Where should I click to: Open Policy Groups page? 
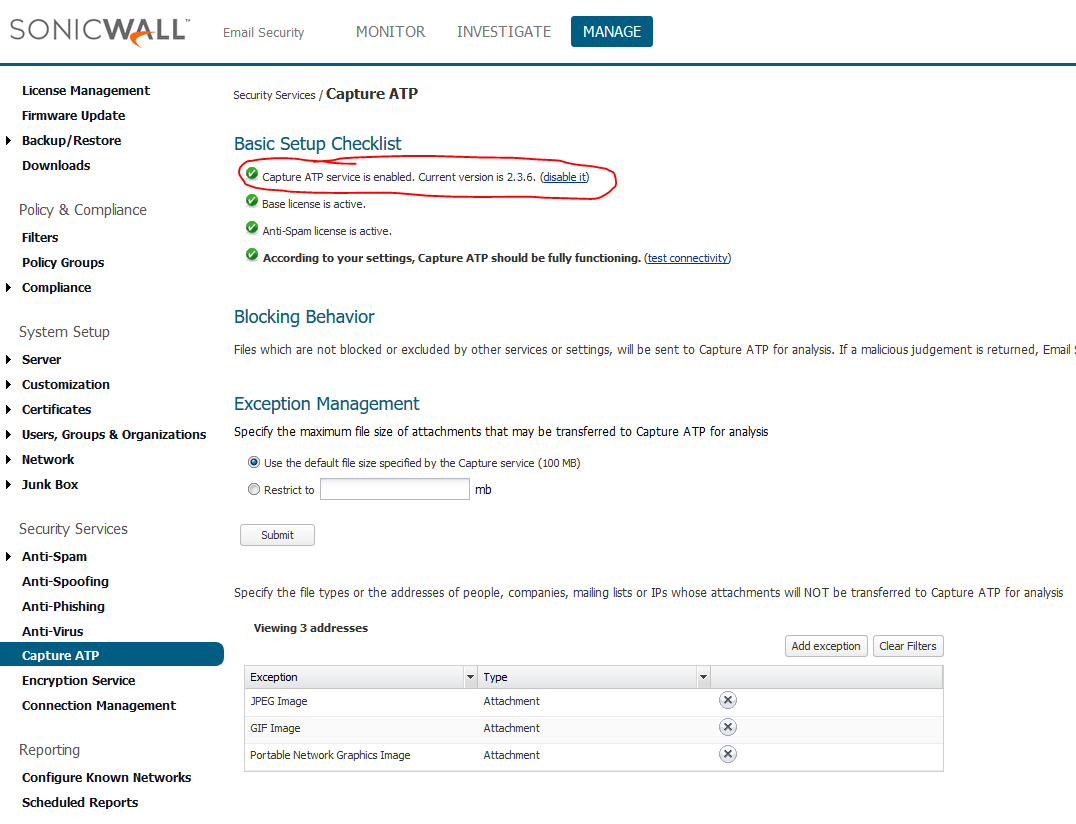click(63, 263)
